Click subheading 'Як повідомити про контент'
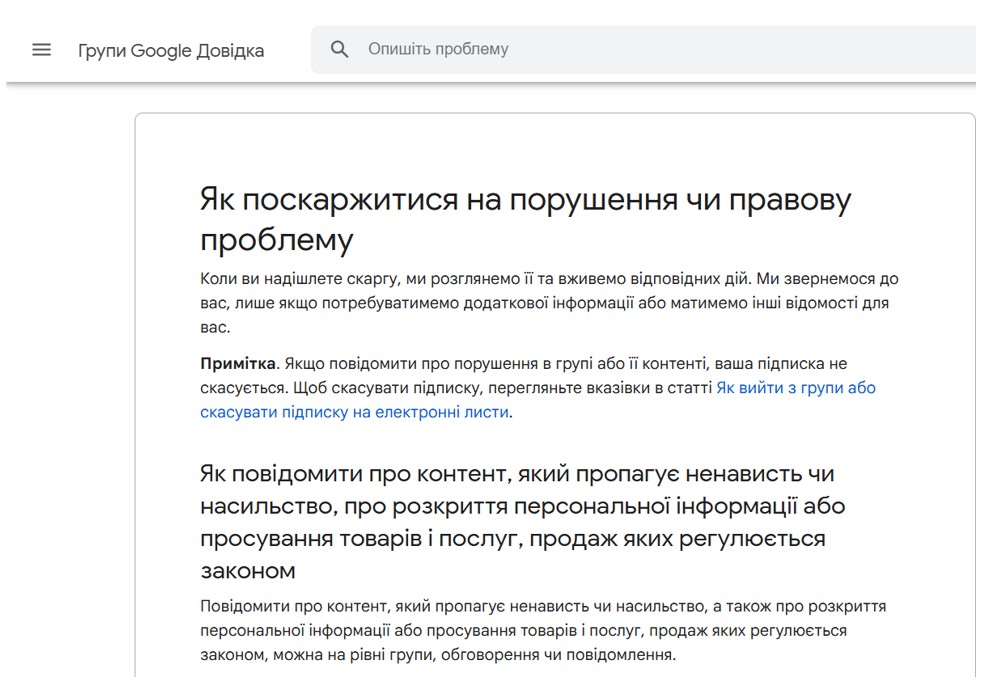The height and width of the screenshot is (682, 1005). pyautogui.click(x=516, y=473)
